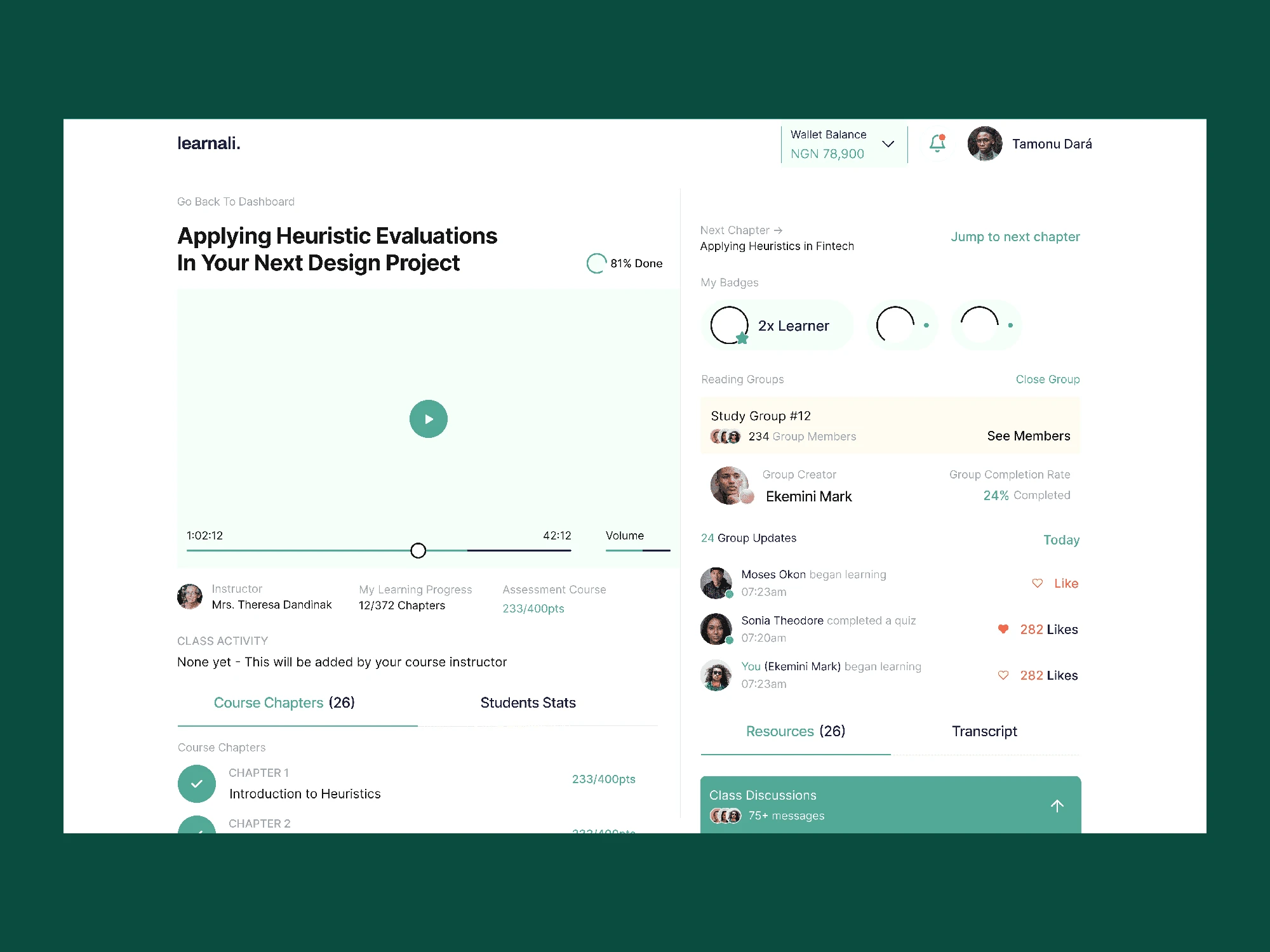Click Sonia Theodore's avatar
Screen dimensions: 1270x952
tap(716, 629)
